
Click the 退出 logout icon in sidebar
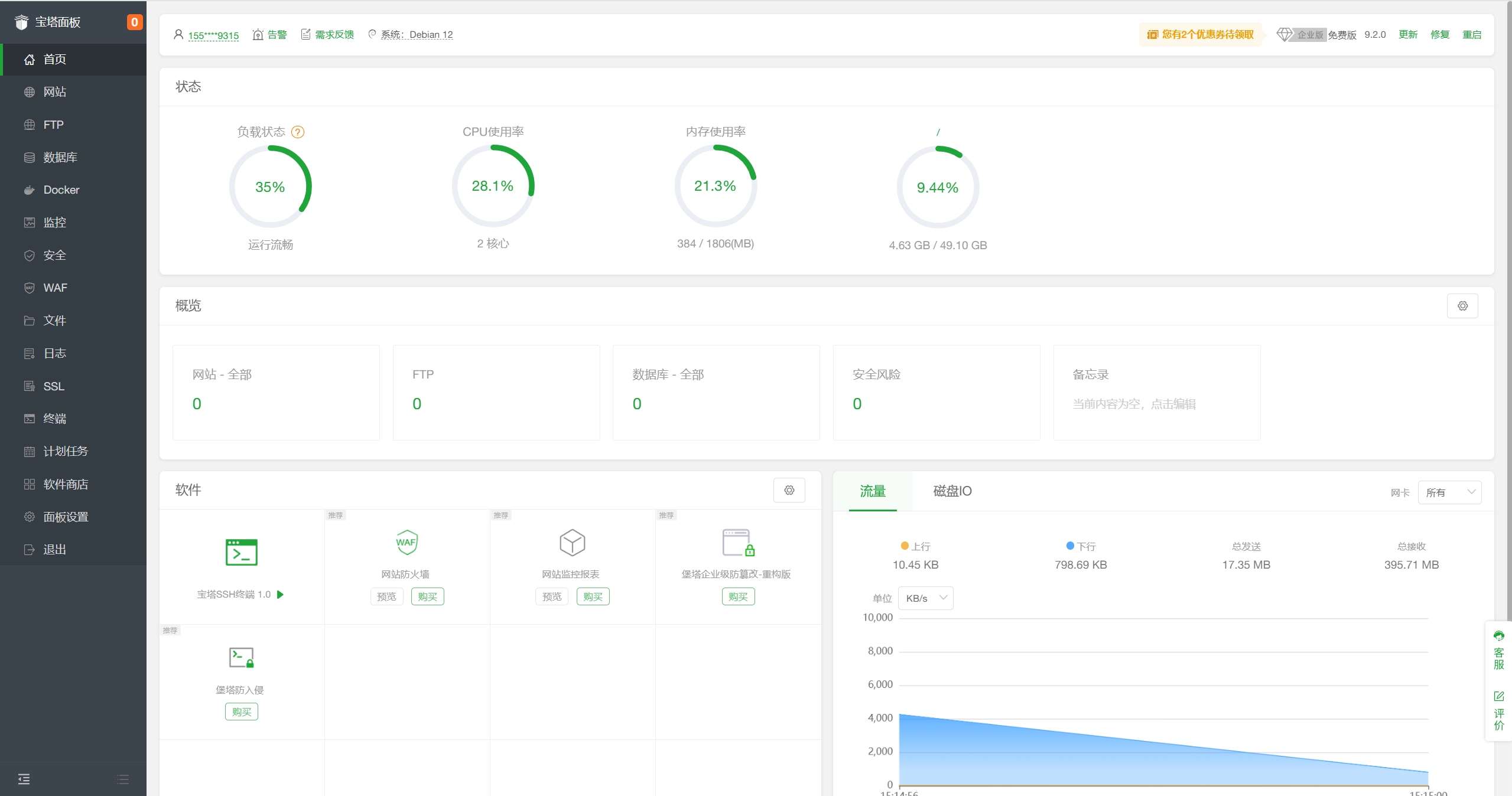click(30, 549)
